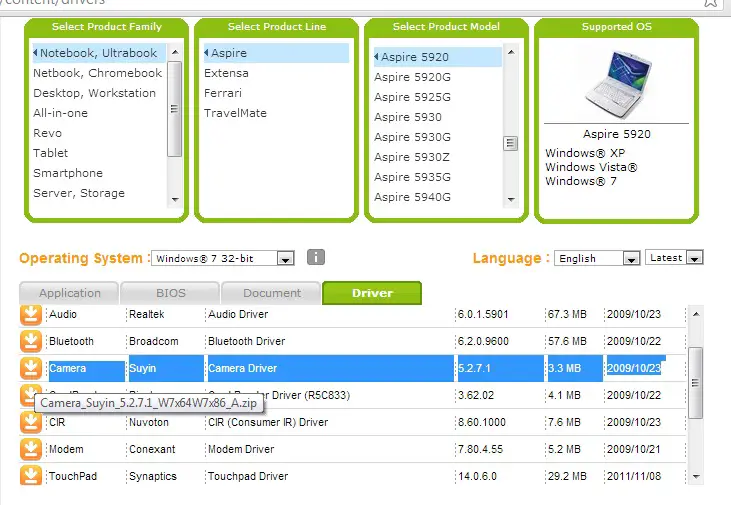Download the Modem Conexant driver
Viewport: 731px width, 505px height.
(31, 450)
